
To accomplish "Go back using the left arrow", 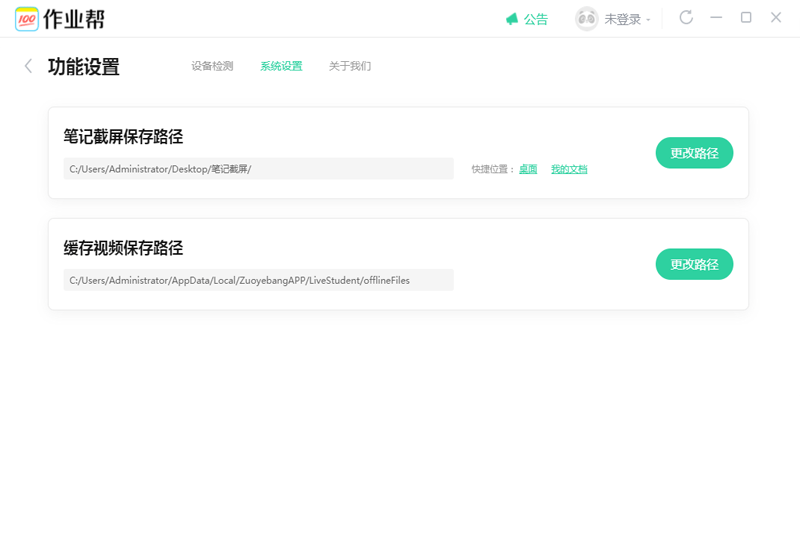I will 28,66.
